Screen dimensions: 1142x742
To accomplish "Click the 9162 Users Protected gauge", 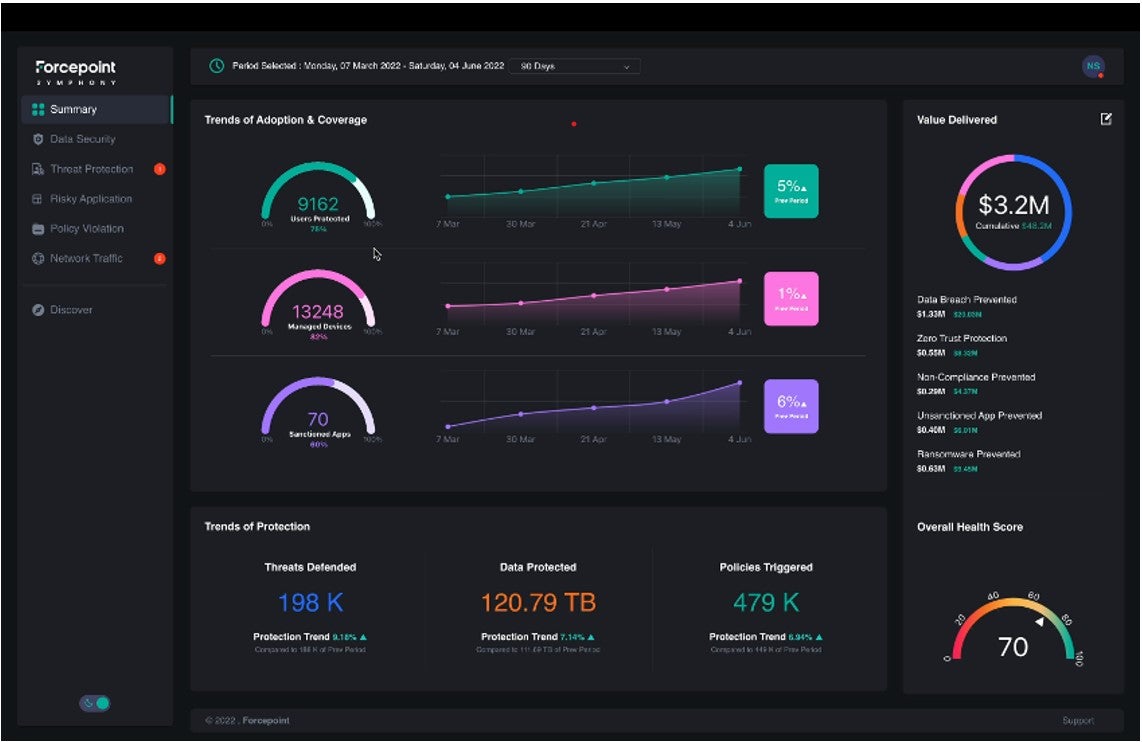I will (318, 195).
